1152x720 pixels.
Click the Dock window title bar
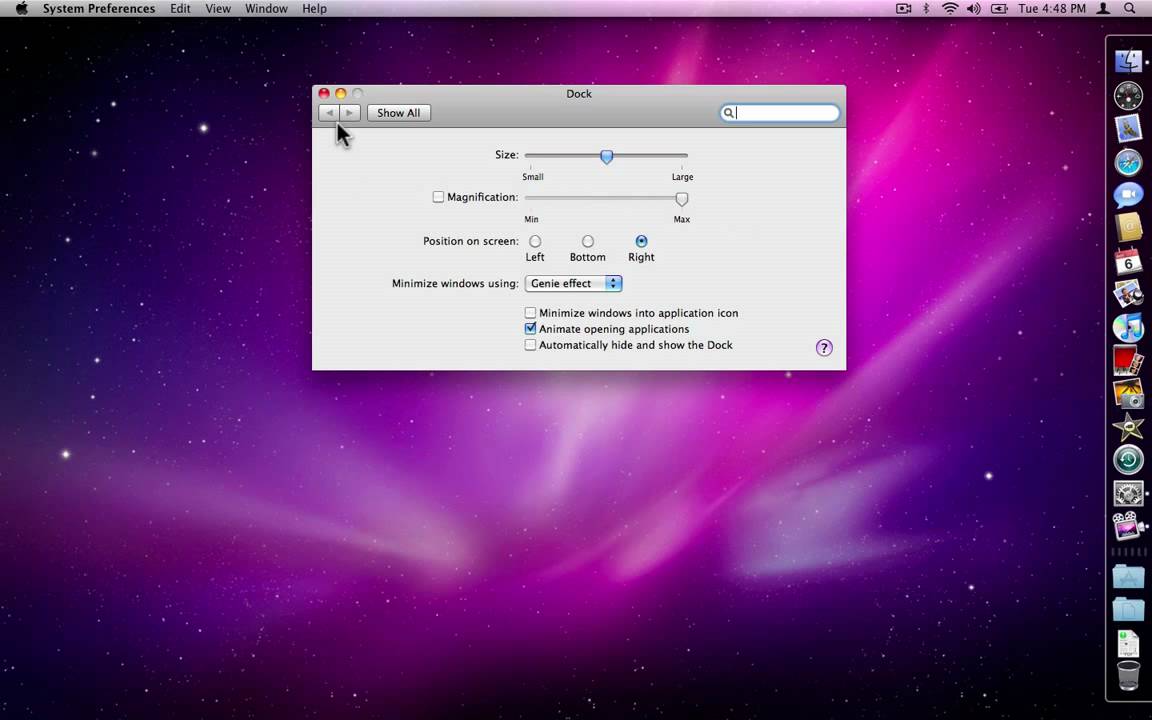point(579,93)
